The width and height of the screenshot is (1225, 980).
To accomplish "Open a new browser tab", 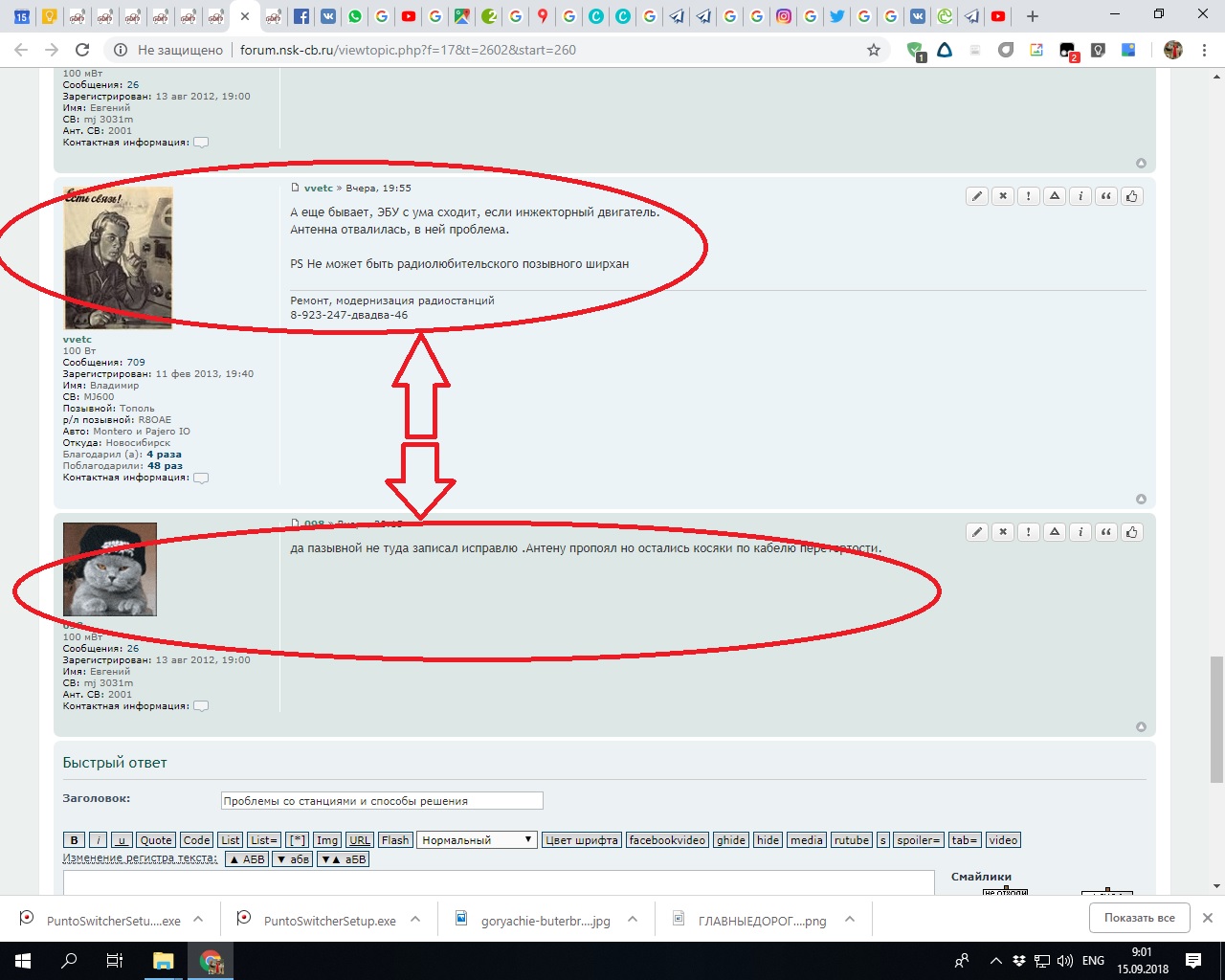I will click(1032, 16).
